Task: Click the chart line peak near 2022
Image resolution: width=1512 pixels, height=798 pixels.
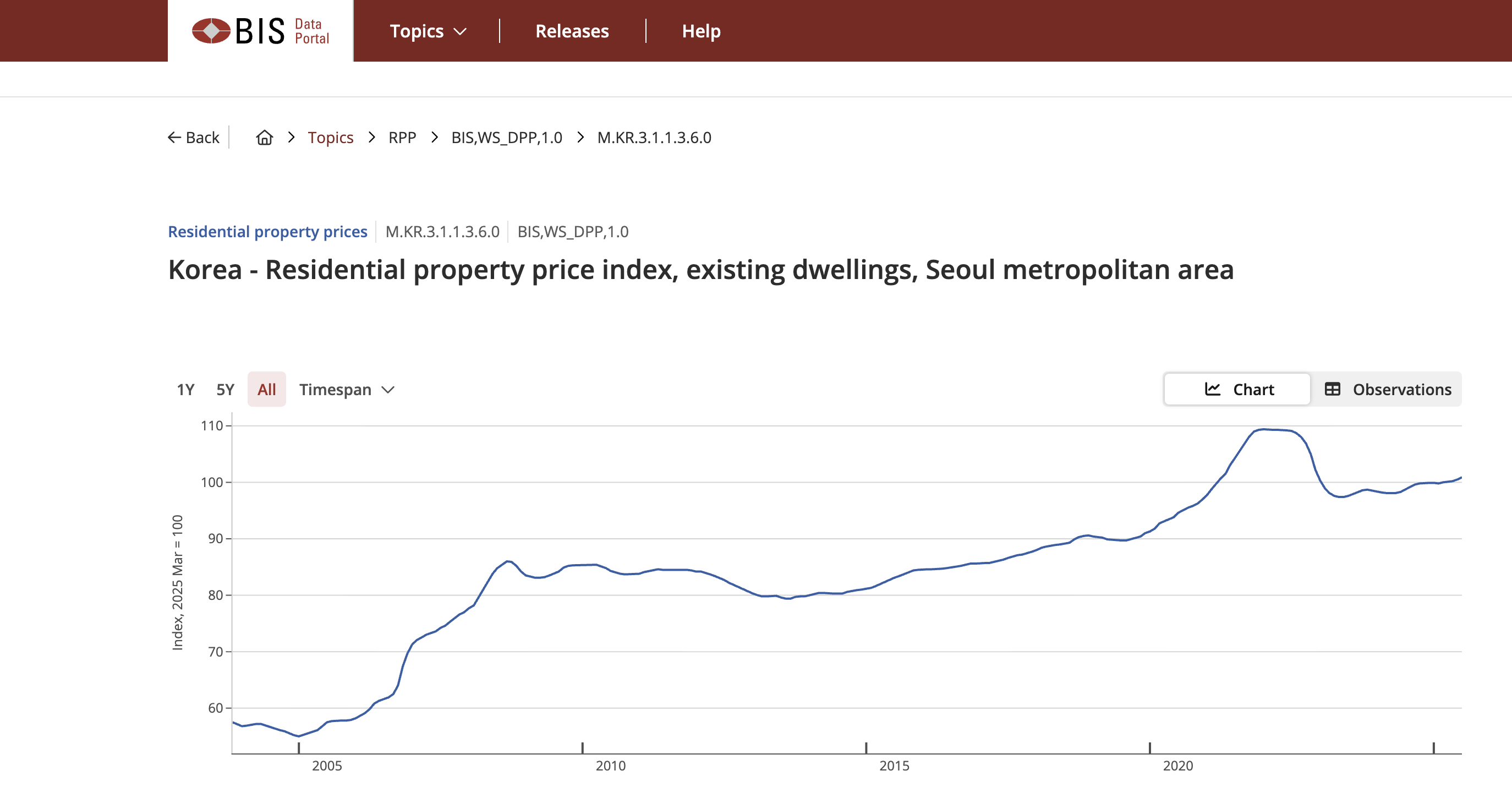Action: pyautogui.click(x=1264, y=429)
